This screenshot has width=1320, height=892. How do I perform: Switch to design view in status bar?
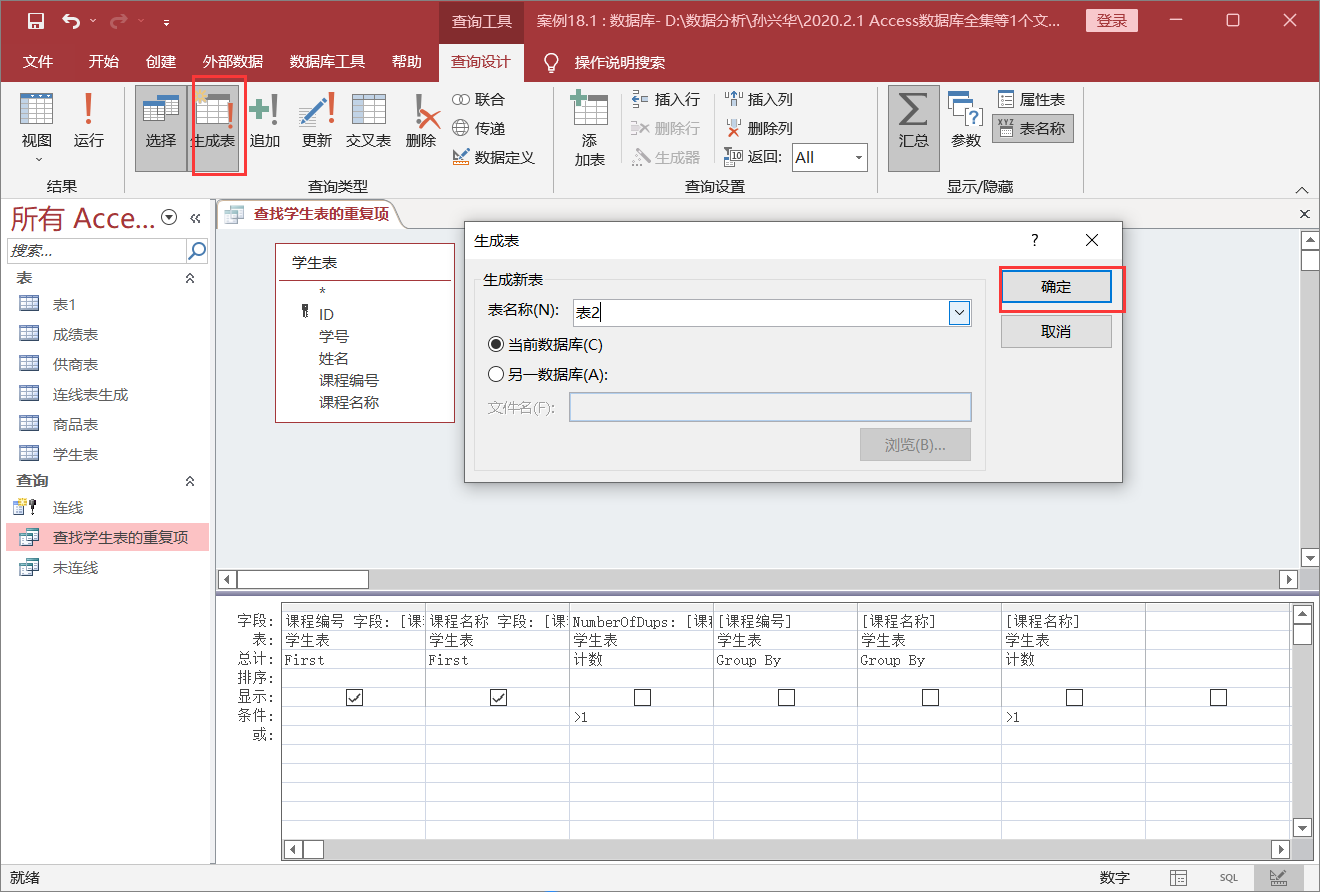(x=1277, y=877)
